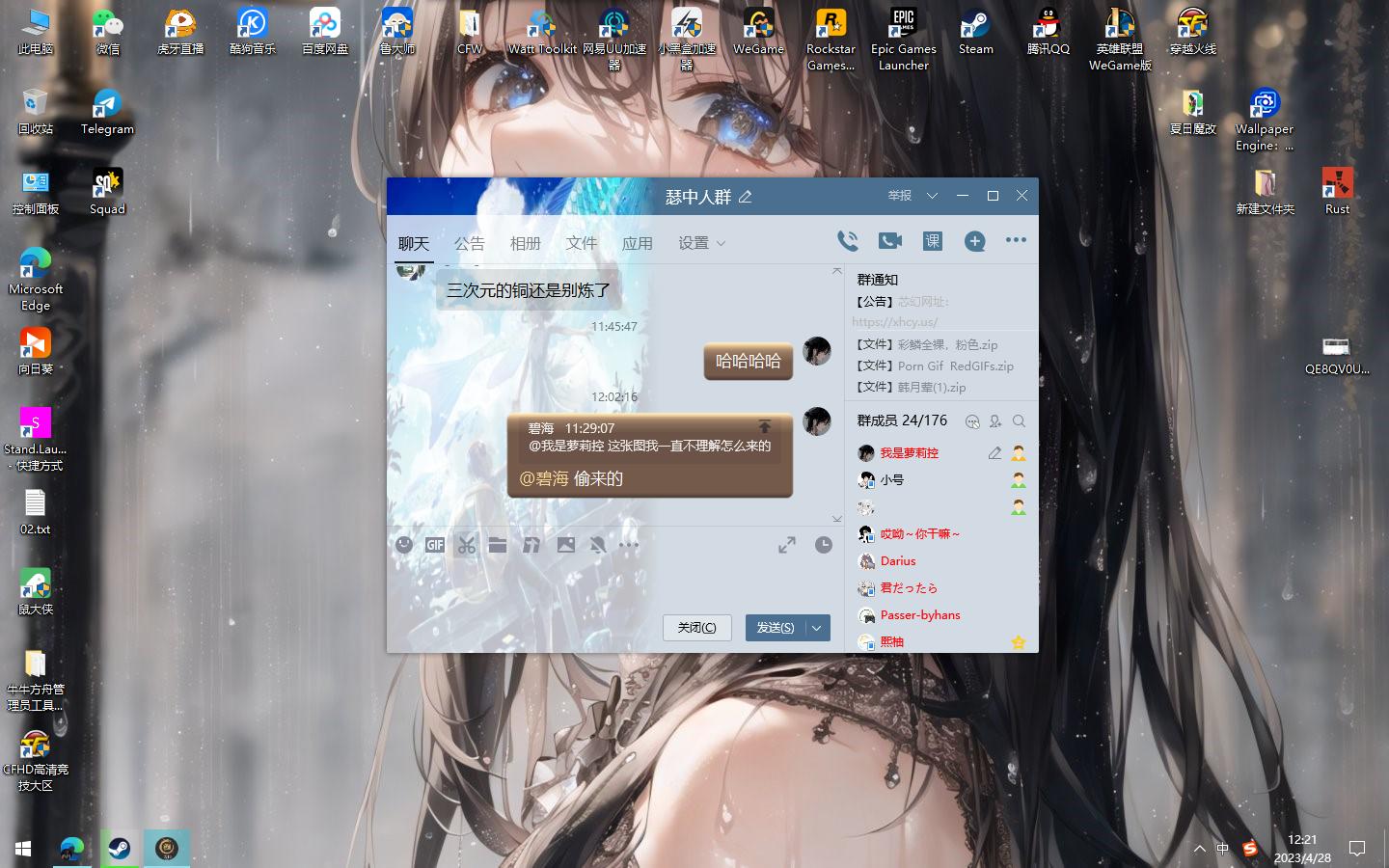Edit the group name with pencil icon
The height and width of the screenshot is (868, 1389).
pyautogui.click(x=746, y=197)
